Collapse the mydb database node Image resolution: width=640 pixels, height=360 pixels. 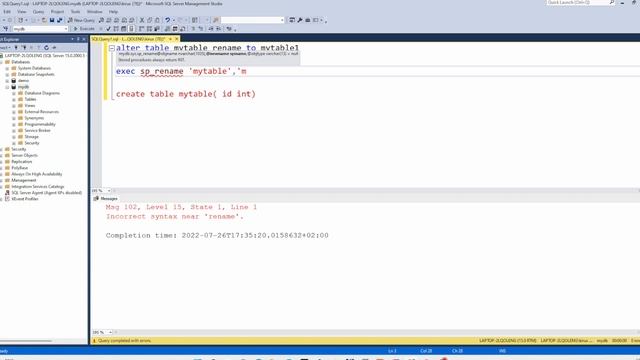pyautogui.click(x=7, y=87)
